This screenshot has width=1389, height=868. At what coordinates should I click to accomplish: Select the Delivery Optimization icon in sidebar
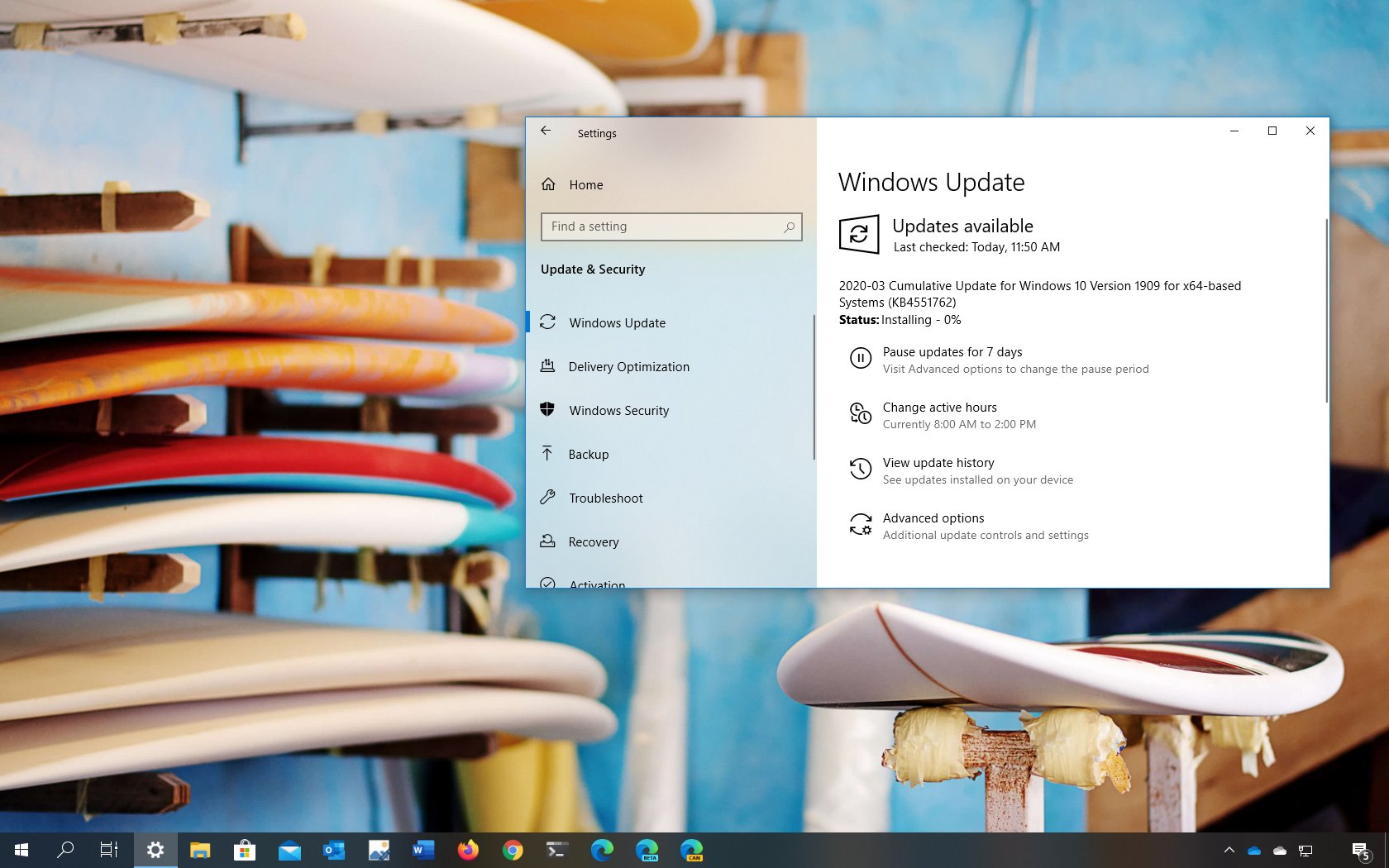pyautogui.click(x=548, y=366)
